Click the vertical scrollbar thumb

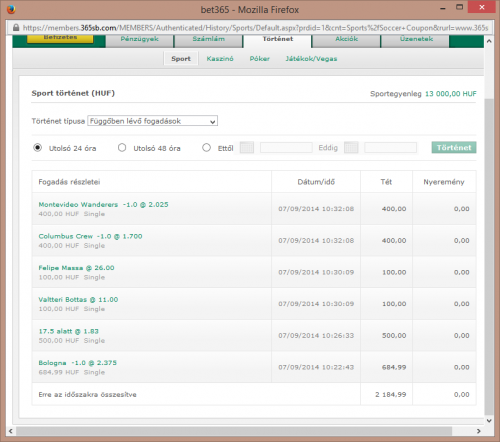[489, 257]
